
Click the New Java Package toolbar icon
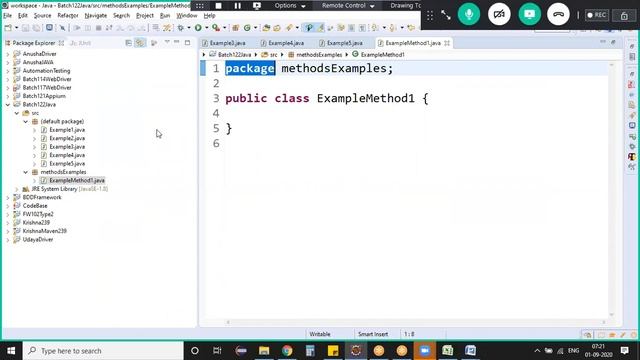click(236, 28)
